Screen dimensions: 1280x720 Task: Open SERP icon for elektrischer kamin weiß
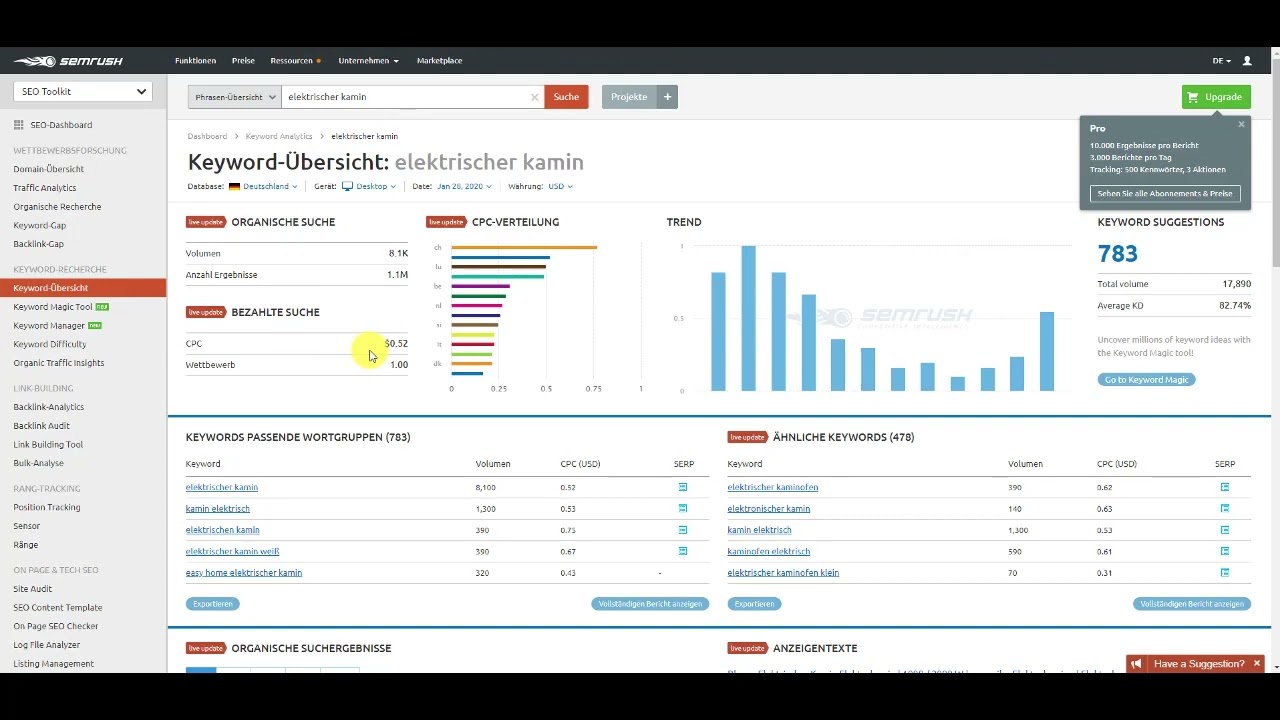[683, 551]
